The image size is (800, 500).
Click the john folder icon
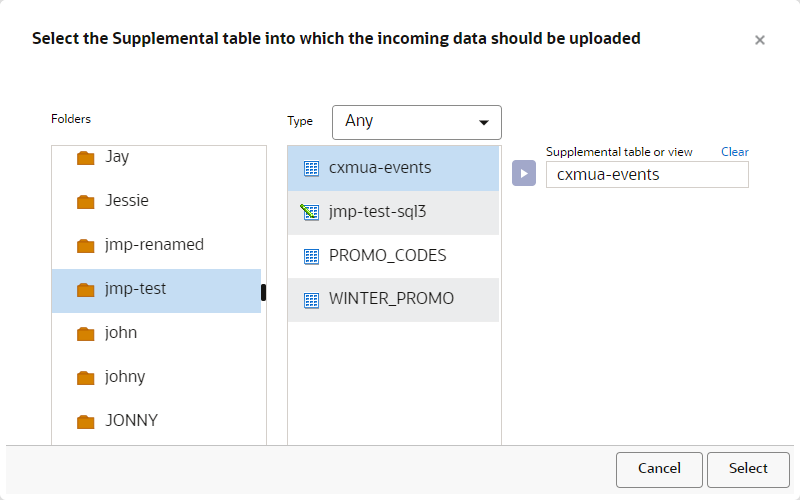85,333
